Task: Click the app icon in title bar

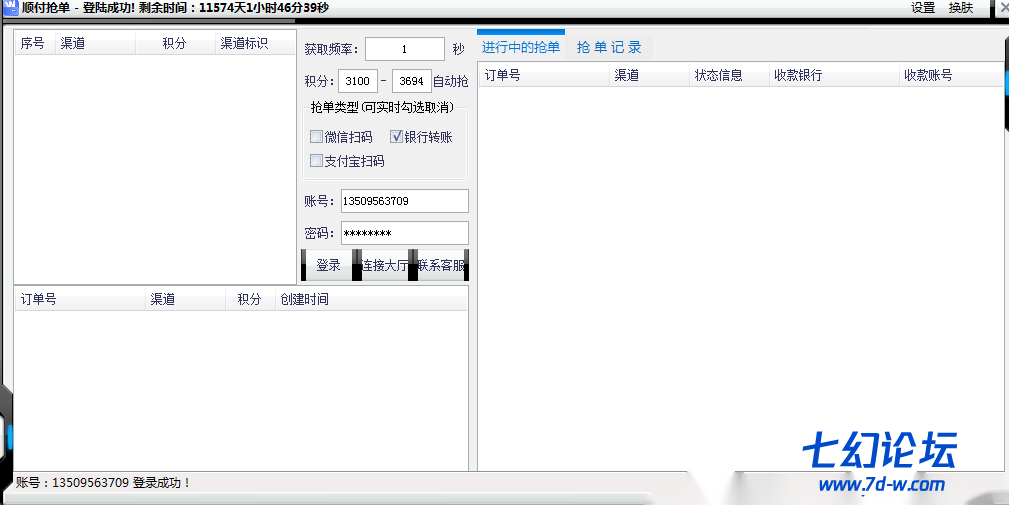Action: tap(10, 8)
